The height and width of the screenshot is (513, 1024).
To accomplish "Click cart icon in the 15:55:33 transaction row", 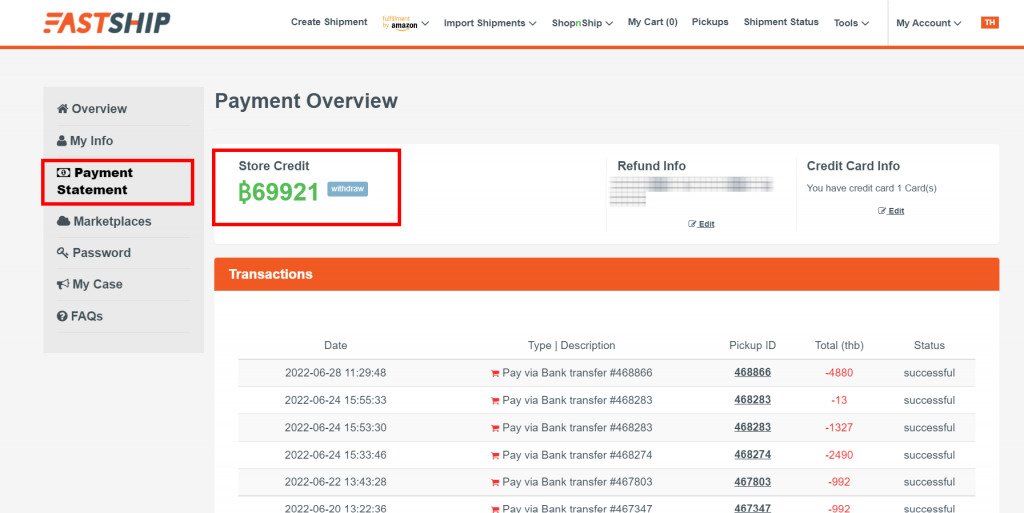I will click(495, 401).
